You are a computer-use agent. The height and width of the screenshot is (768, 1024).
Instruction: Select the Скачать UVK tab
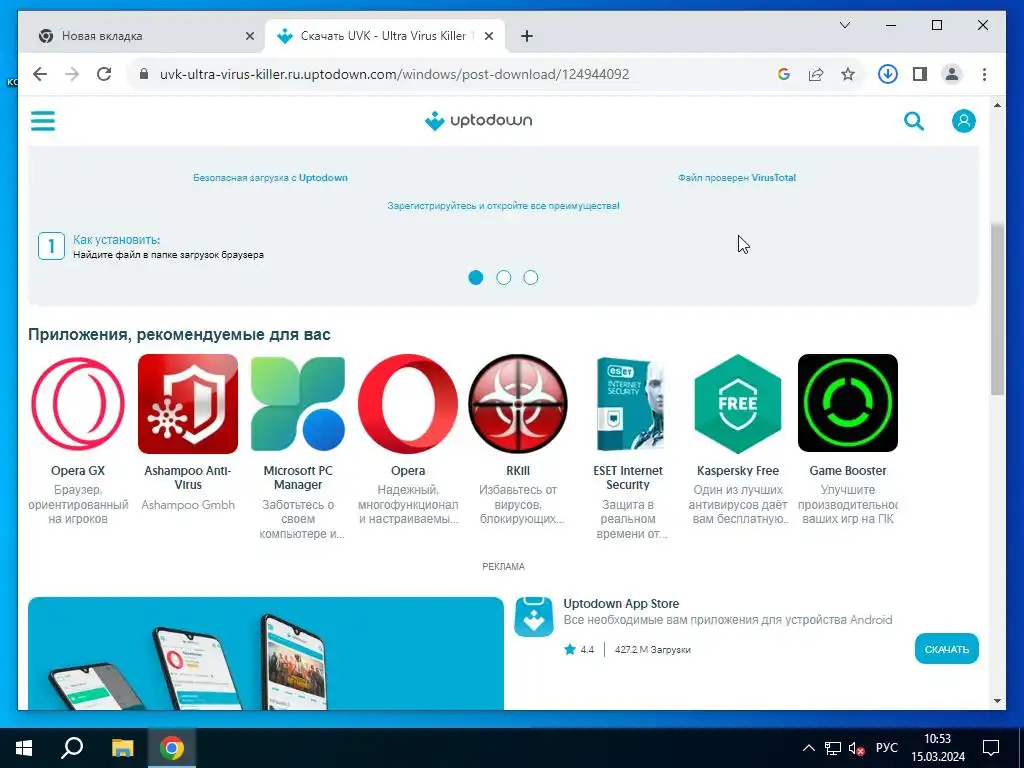click(x=385, y=36)
